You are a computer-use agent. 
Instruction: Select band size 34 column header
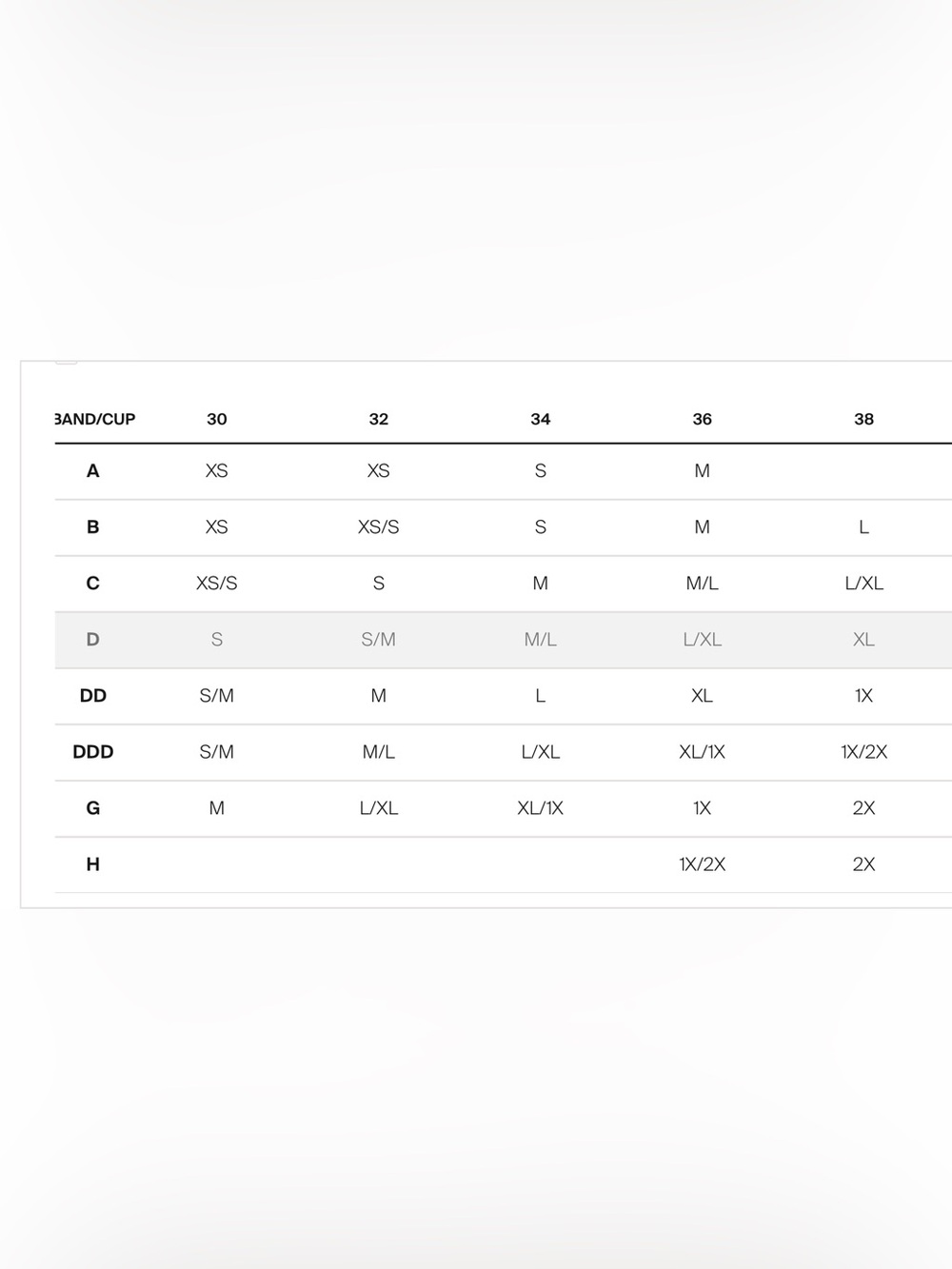point(541,419)
